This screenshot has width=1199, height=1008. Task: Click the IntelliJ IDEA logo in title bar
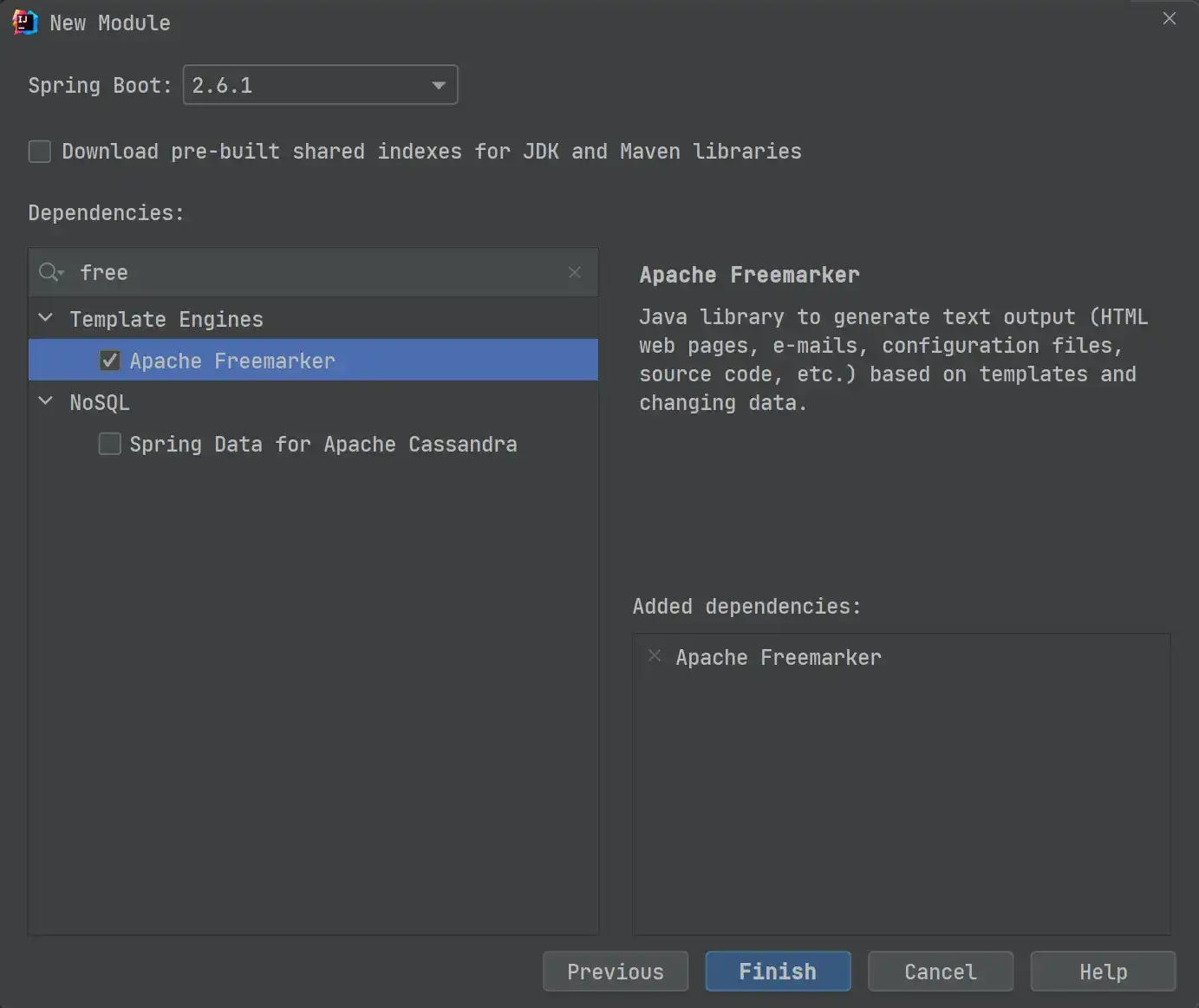(x=24, y=22)
